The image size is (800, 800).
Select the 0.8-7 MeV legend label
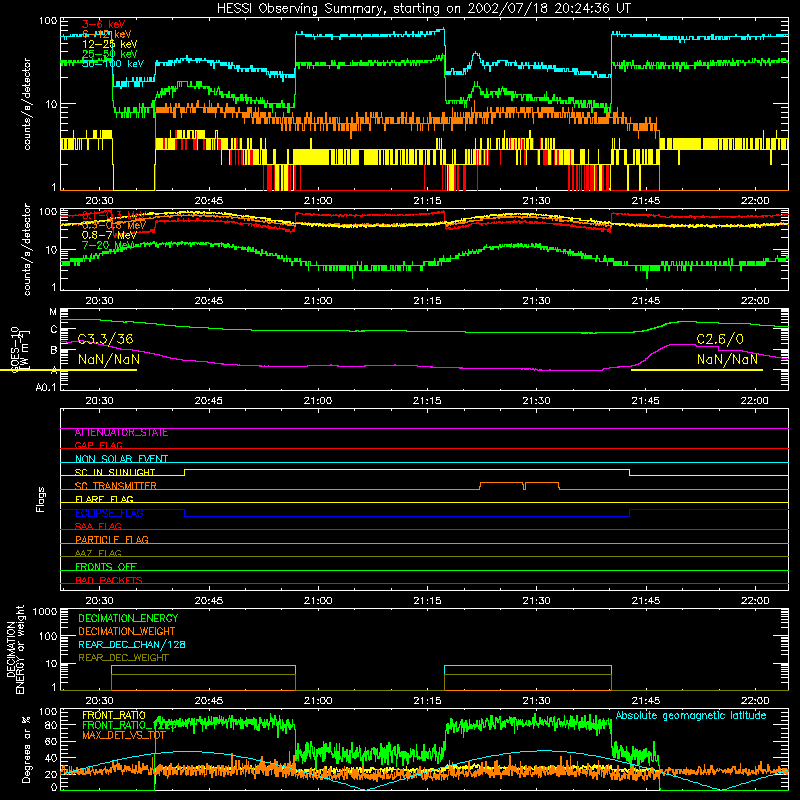109,235
